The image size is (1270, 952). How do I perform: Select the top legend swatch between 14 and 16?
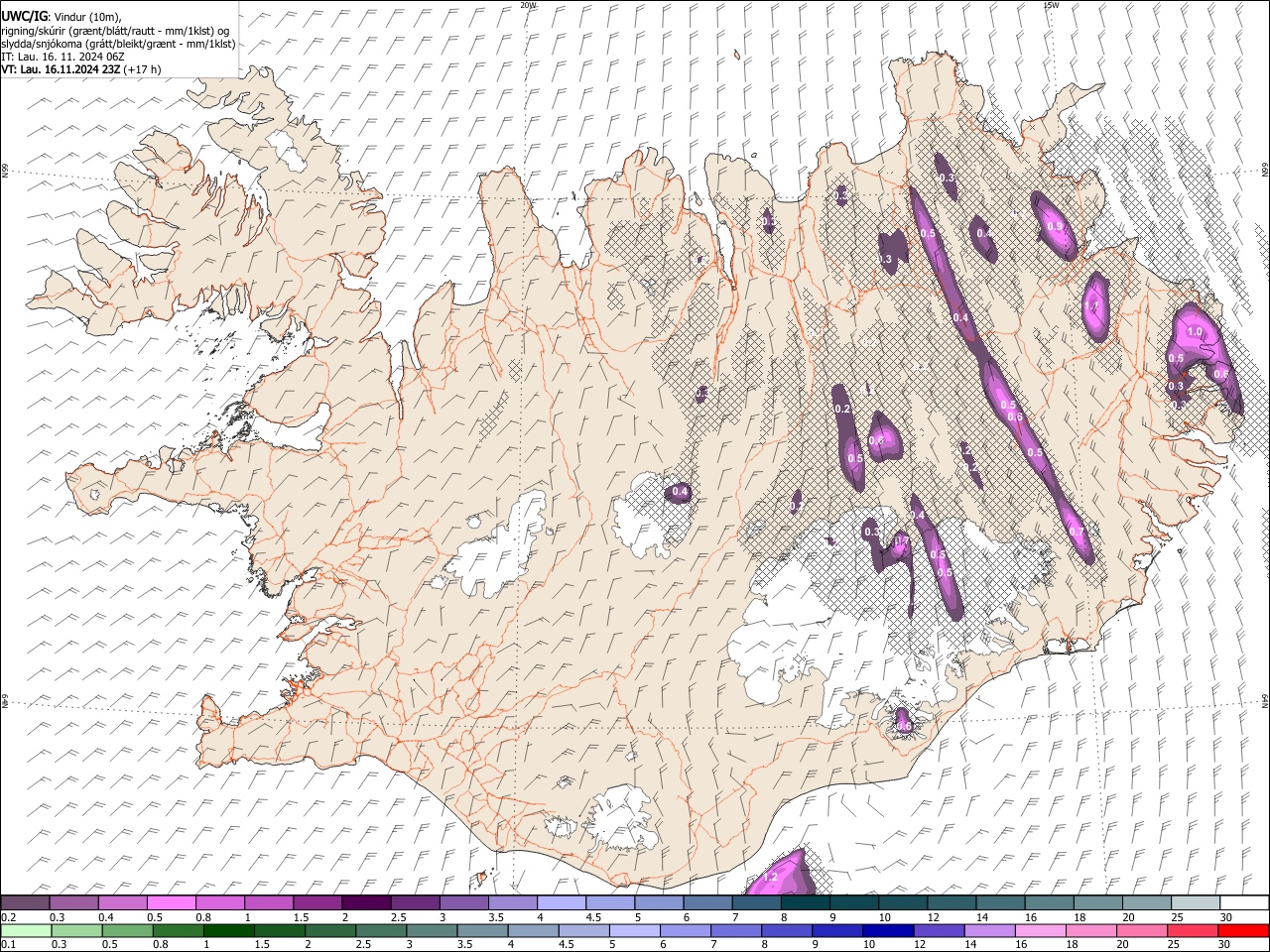[1000, 903]
